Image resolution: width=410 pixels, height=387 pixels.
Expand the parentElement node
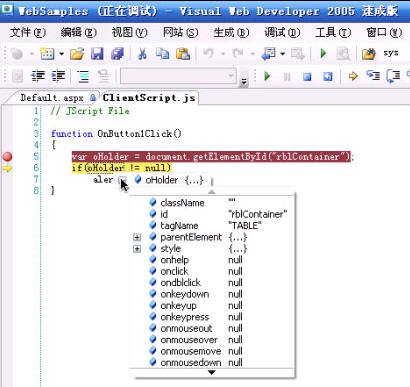(x=137, y=237)
